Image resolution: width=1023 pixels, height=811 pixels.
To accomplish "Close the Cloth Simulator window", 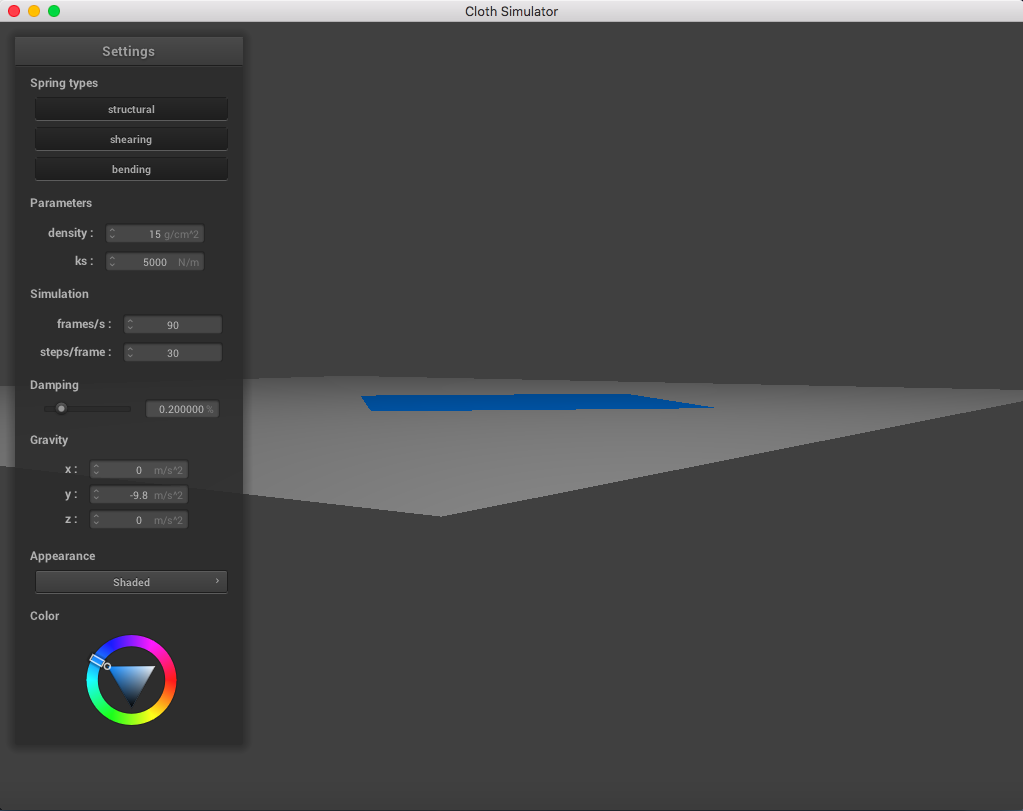I will coord(14,11).
